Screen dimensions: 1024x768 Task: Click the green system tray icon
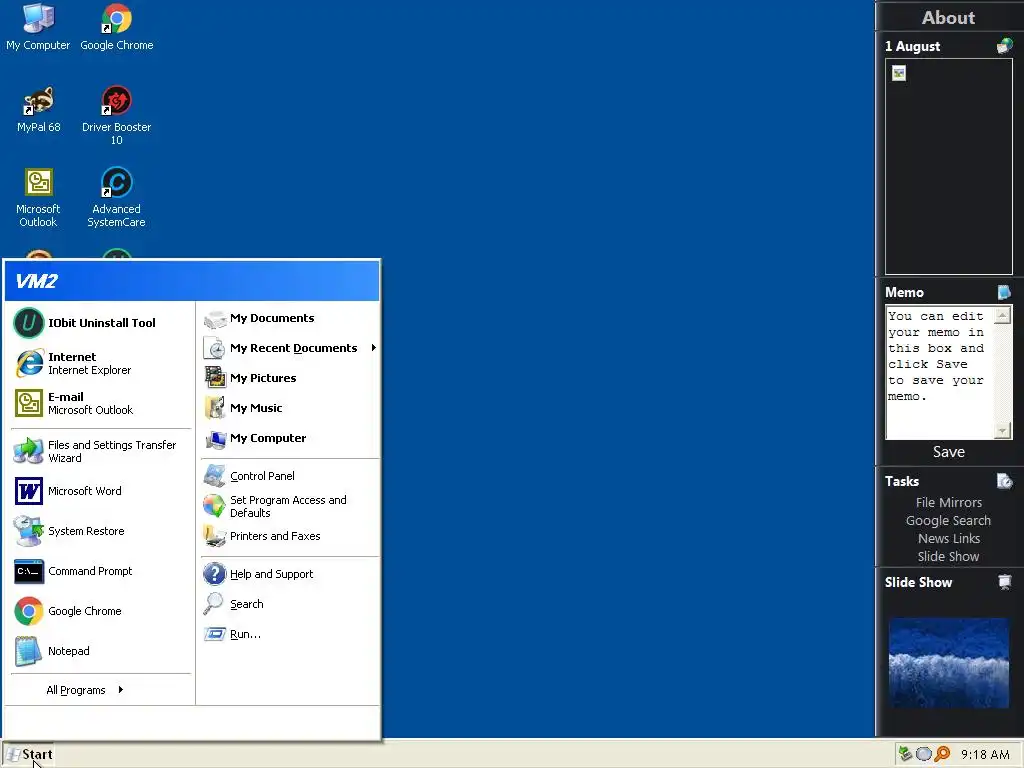click(904, 754)
